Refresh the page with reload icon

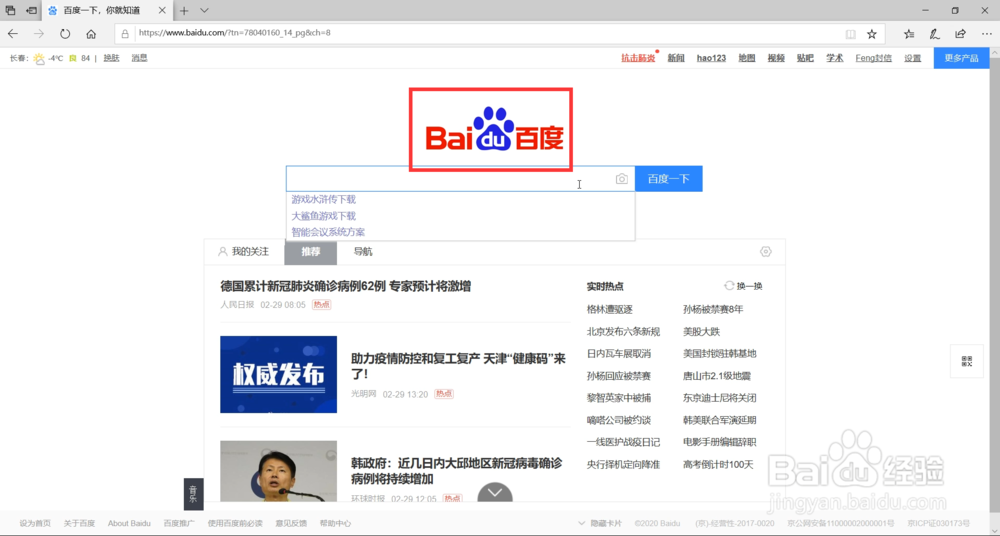pyautogui.click(x=65, y=34)
